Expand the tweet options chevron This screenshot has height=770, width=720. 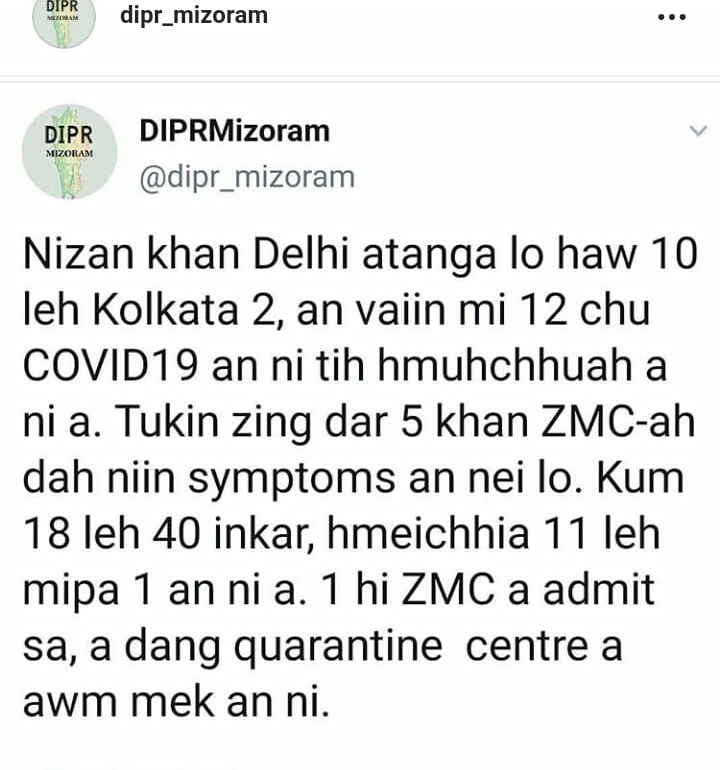[698, 131]
